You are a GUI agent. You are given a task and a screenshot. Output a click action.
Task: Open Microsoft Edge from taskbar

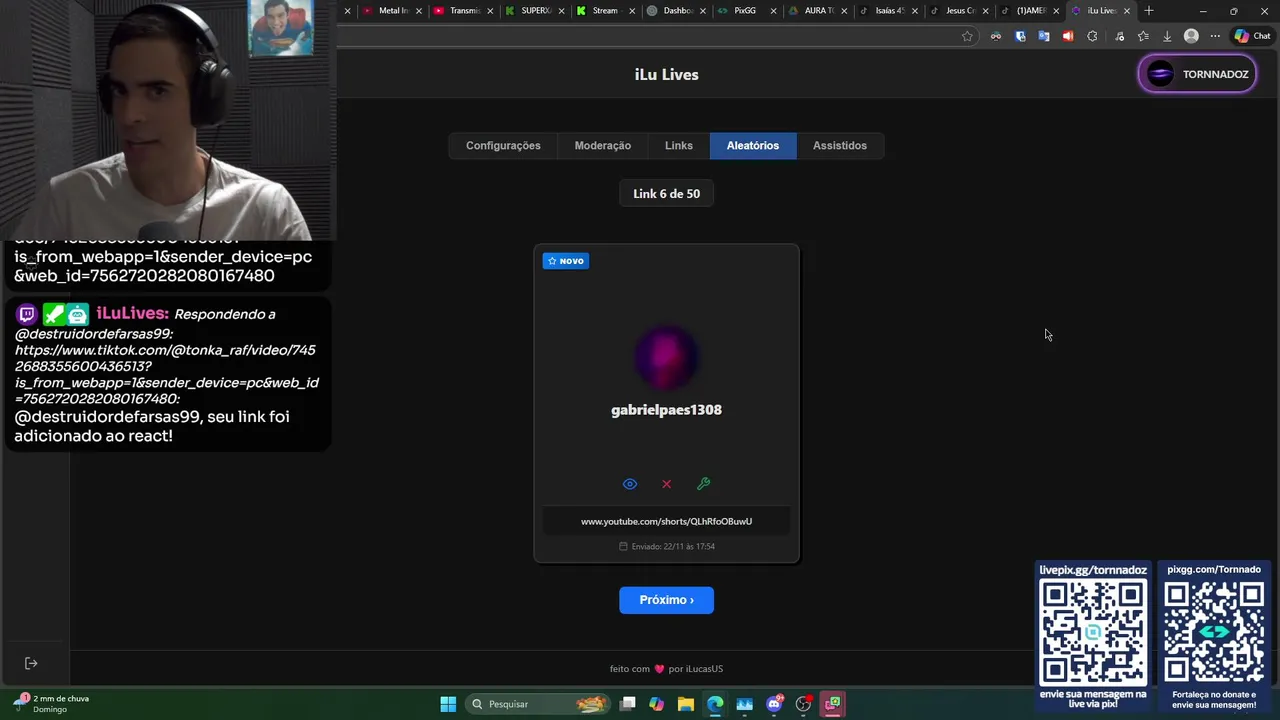pyautogui.click(x=715, y=704)
